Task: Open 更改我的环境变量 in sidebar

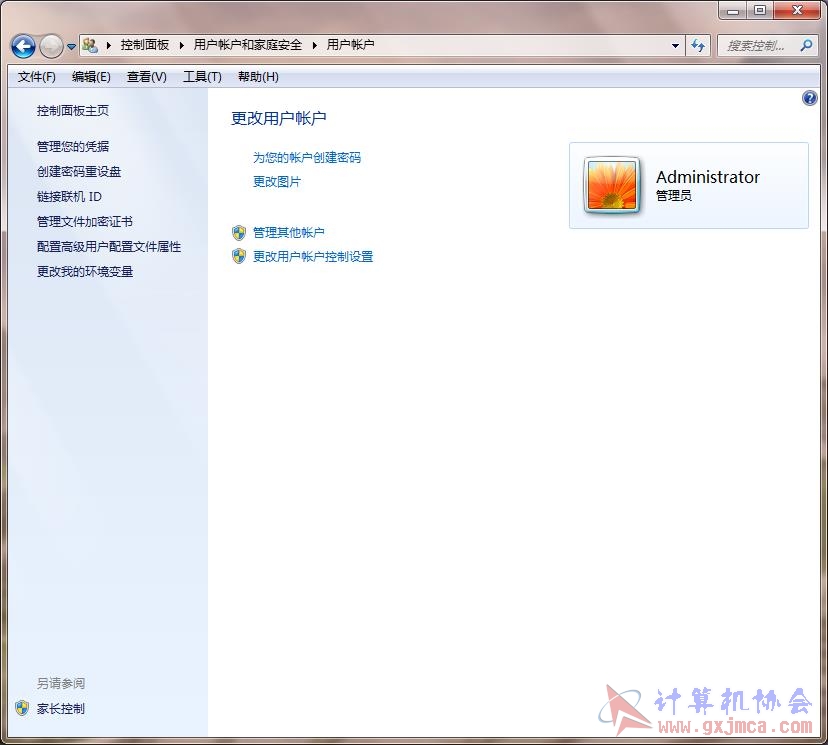Action: (85, 271)
